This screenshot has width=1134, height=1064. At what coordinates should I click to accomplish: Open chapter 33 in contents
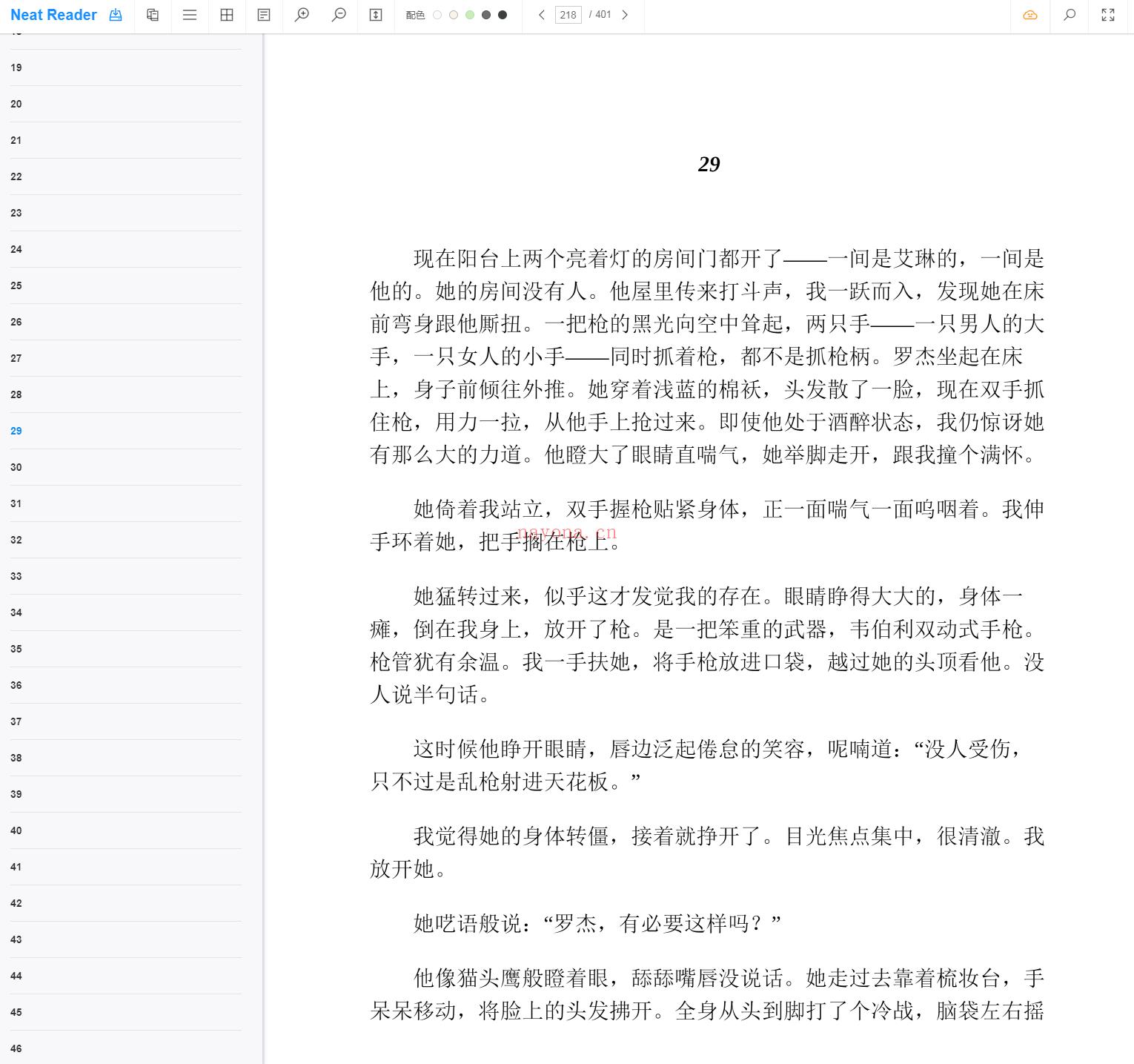(126, 576)
